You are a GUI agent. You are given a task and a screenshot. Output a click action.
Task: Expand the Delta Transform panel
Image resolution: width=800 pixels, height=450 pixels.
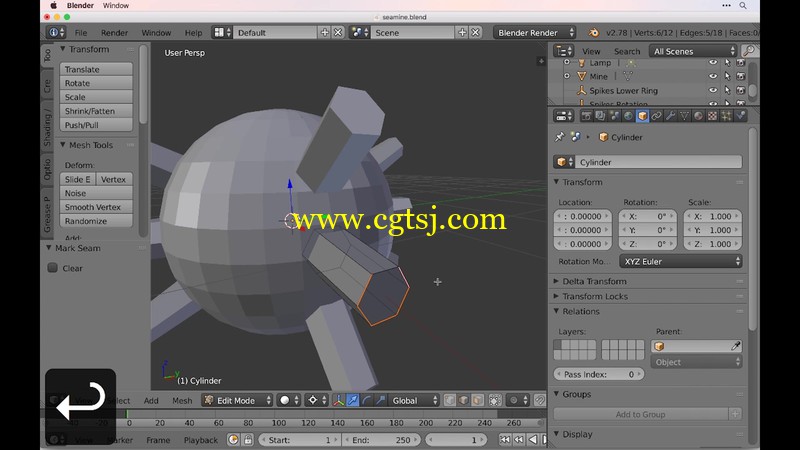pos(594,281)
